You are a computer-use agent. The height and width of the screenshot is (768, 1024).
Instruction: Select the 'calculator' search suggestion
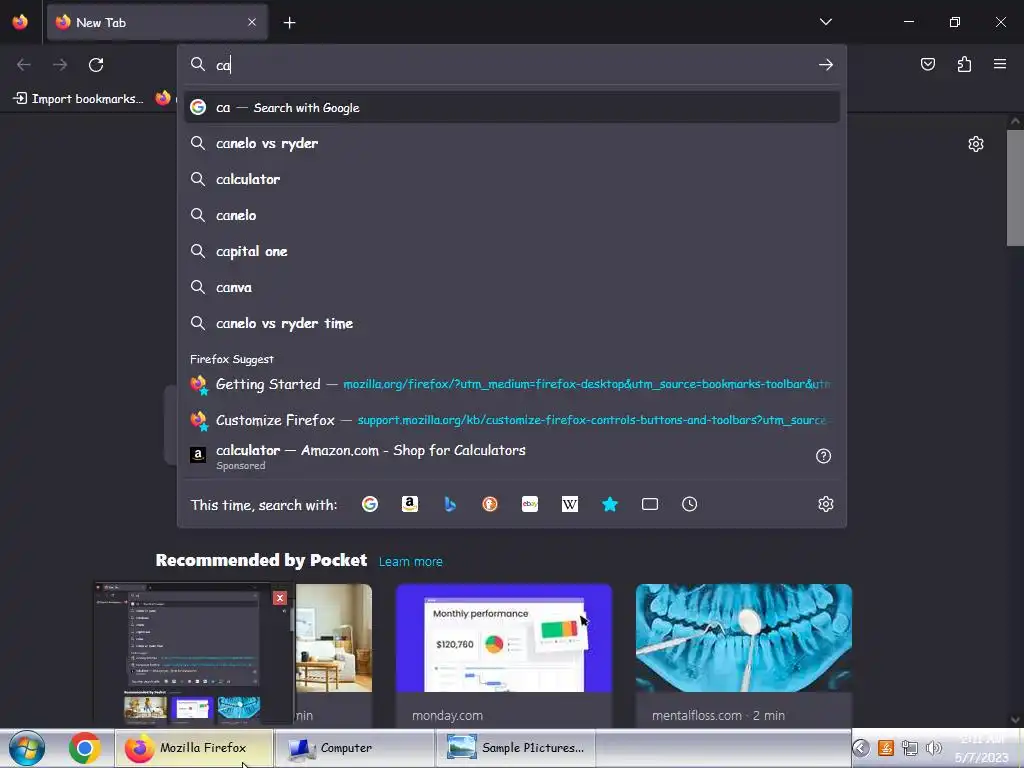coord(512,179)
